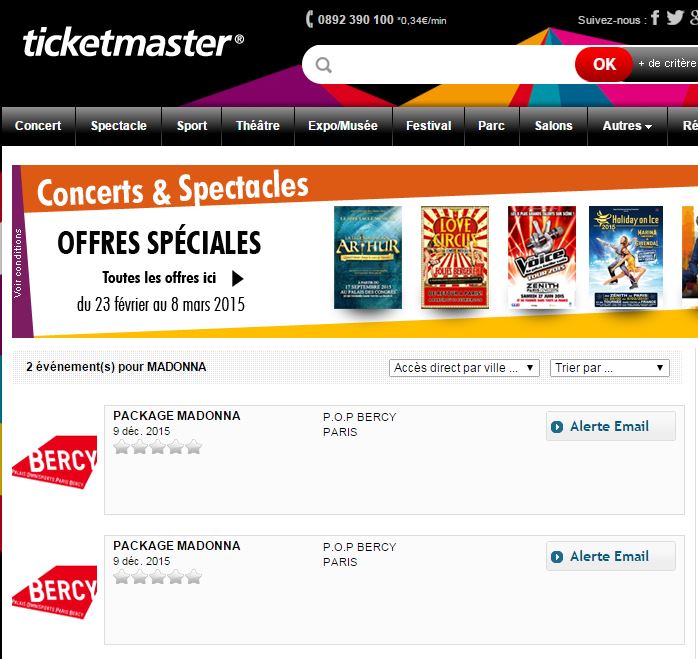Click the Facebook icon in header
This screenshot has width=698, height=659.
[x=655, y=18]
